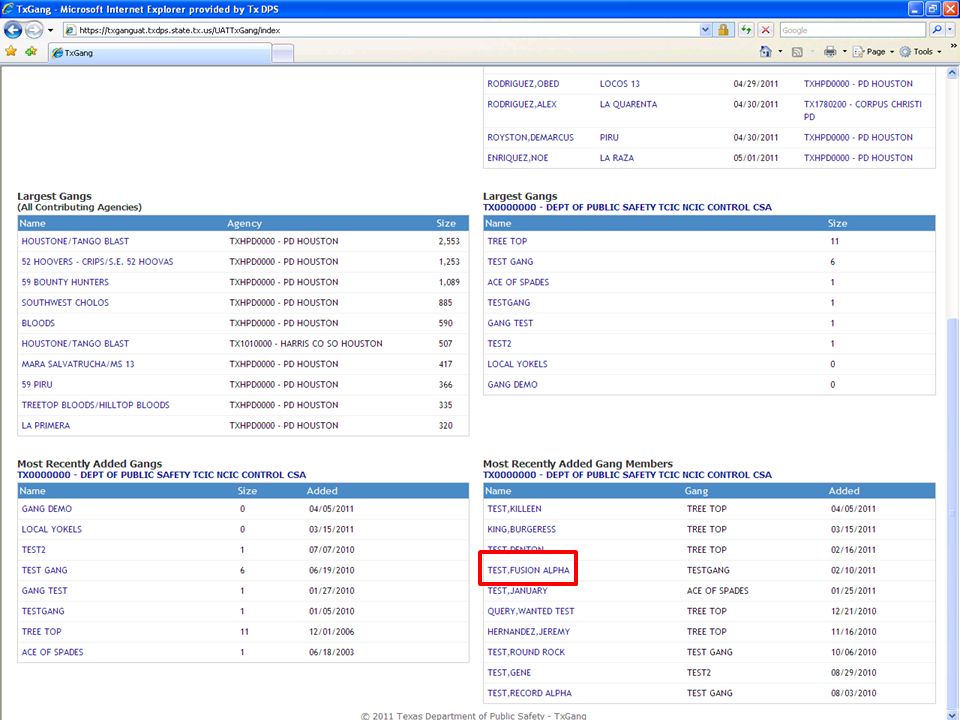Open a new blank tab
The height and width of the screenshot is (720, 960).
(282, 53)
